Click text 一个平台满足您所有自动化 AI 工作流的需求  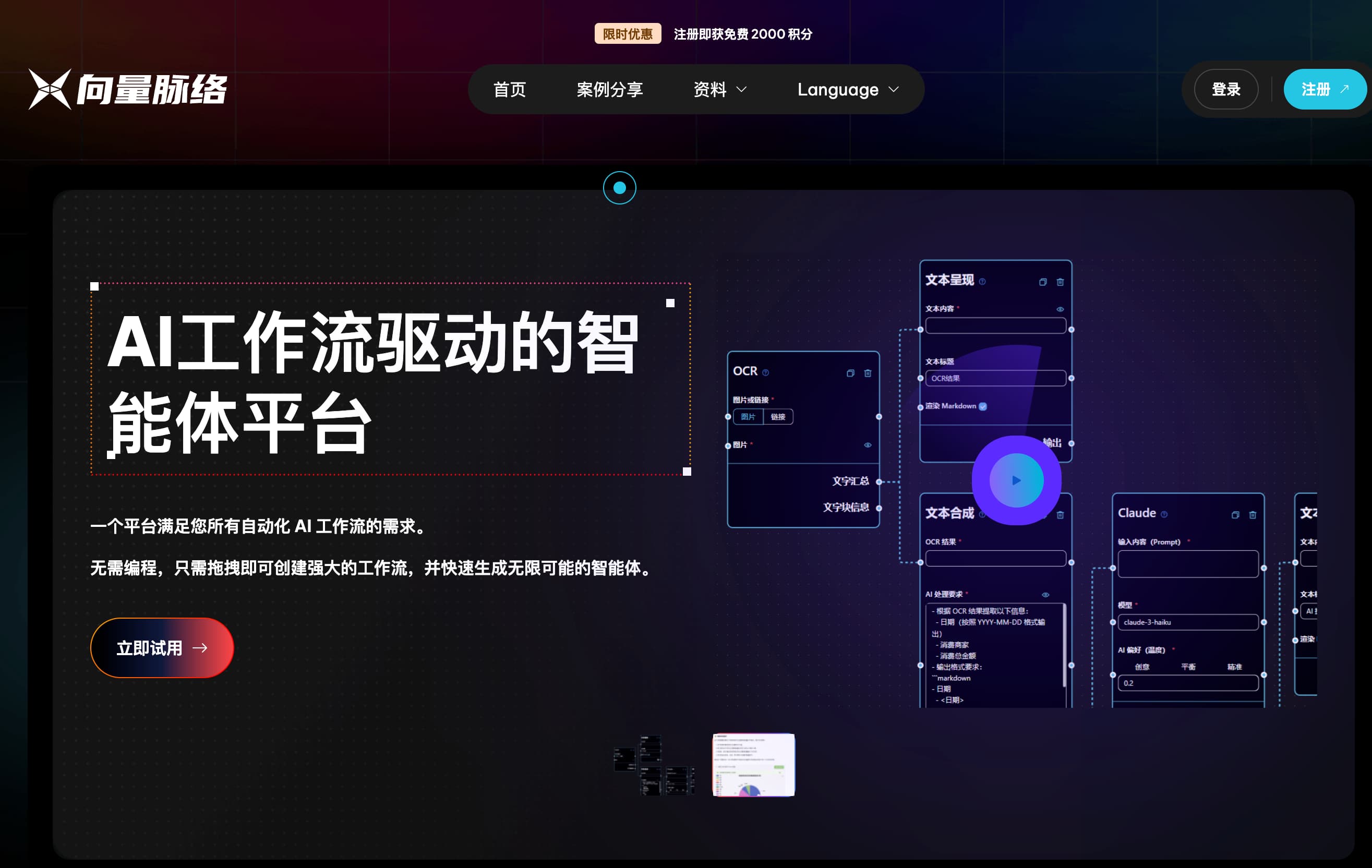click(258, 526)
